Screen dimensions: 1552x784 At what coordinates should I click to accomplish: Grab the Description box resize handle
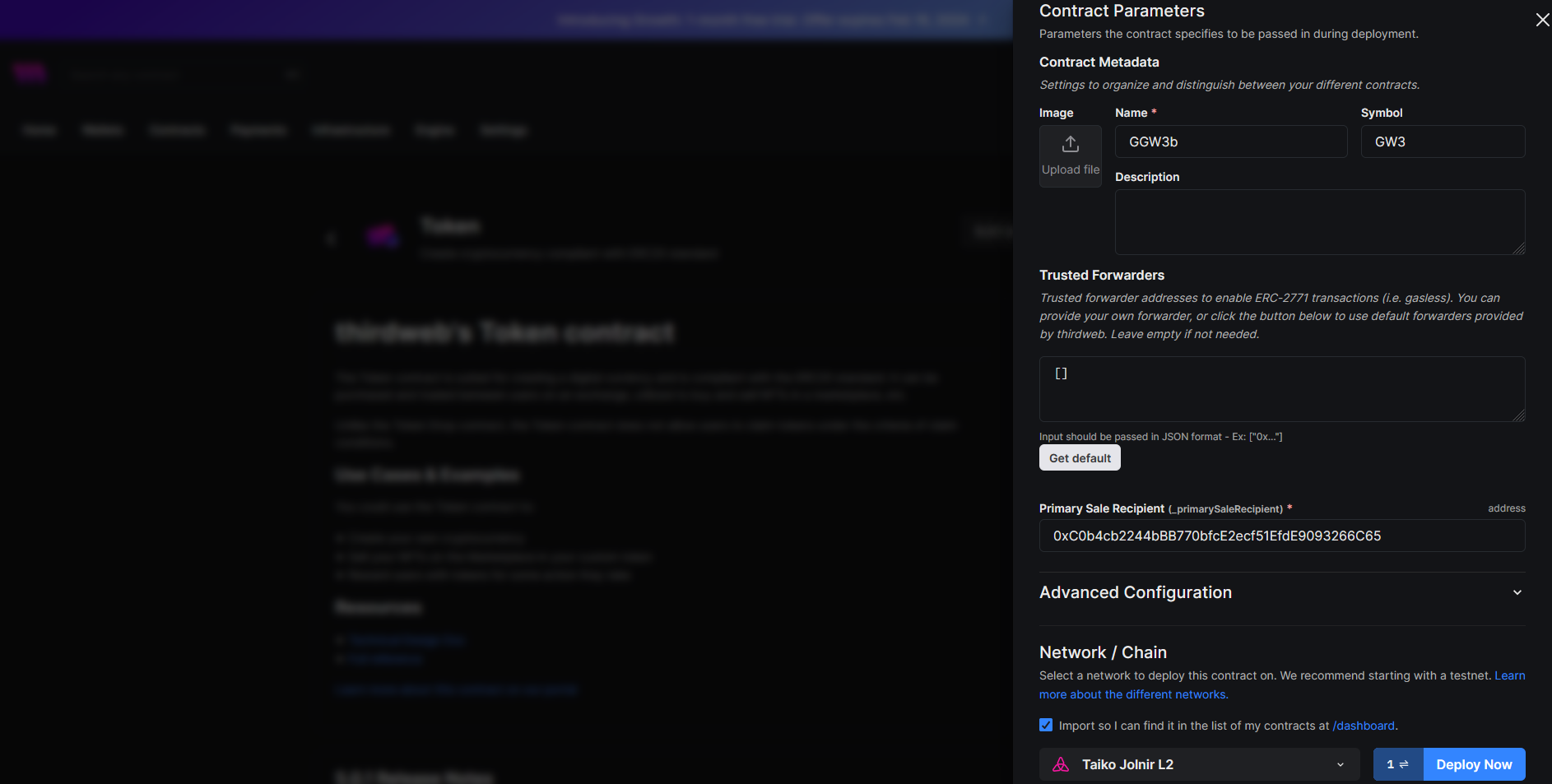(1519, 248)
